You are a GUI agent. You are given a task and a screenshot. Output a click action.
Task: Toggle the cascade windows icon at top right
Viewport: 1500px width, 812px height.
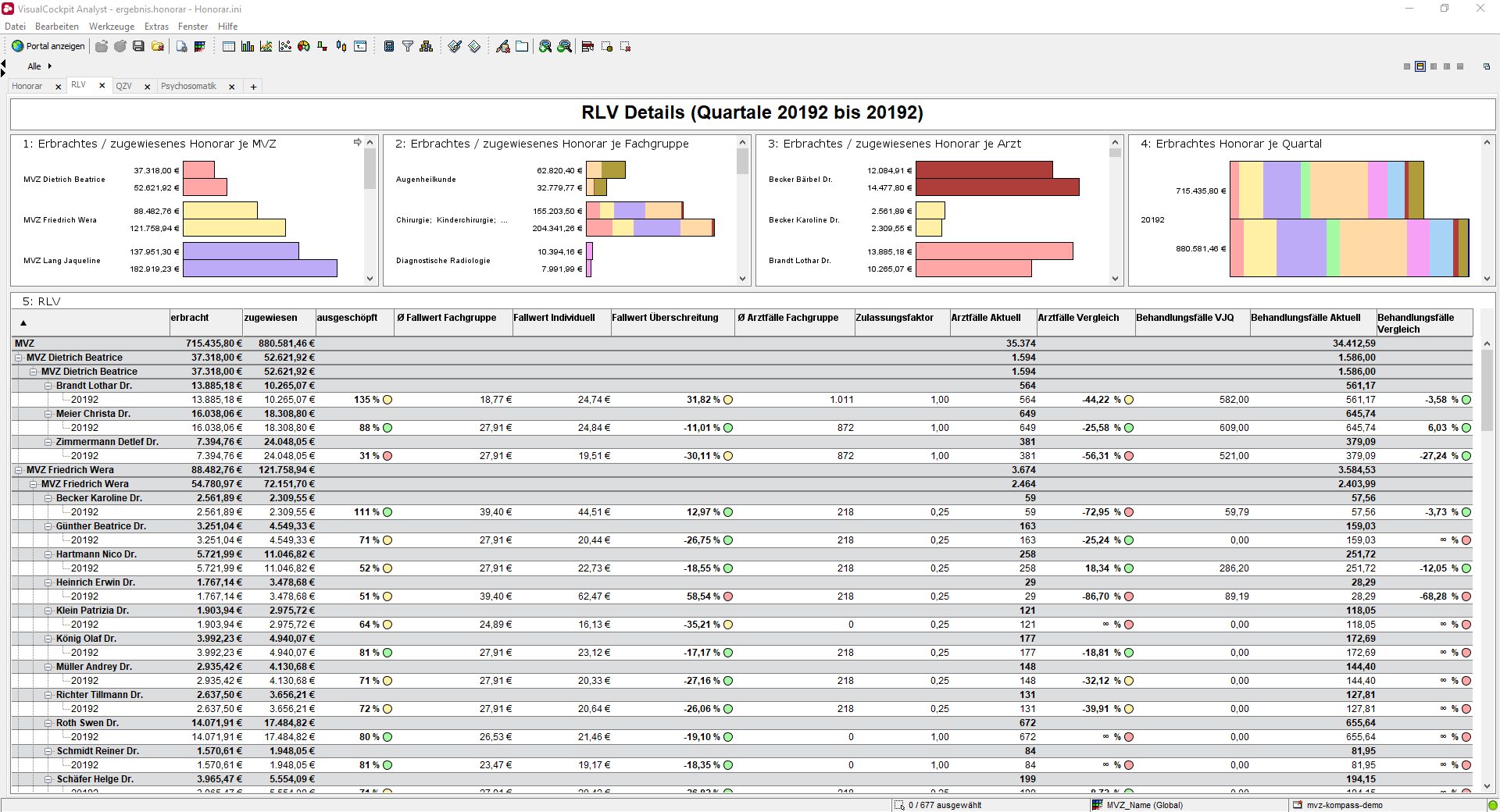click(1486, 66)
